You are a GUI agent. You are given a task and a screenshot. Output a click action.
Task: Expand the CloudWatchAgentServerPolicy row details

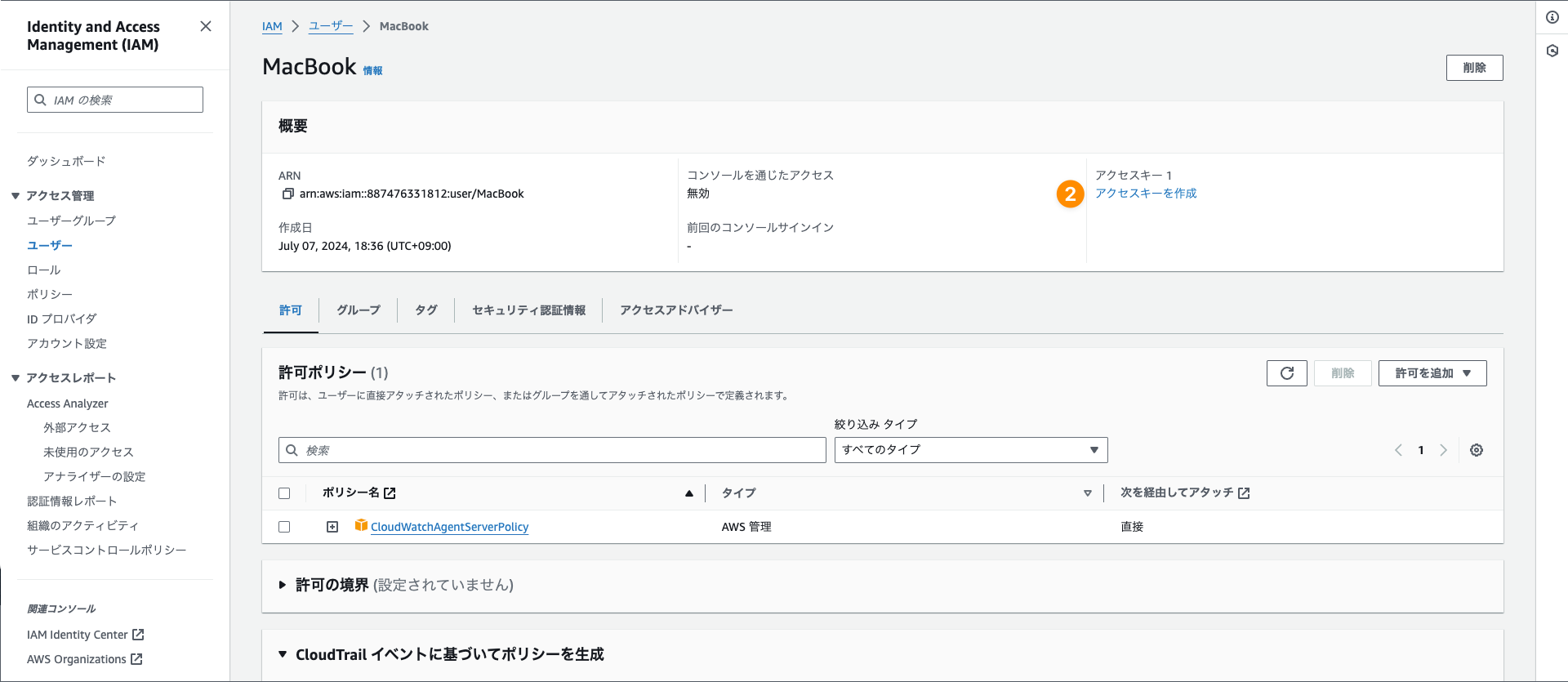pos(332,527)
